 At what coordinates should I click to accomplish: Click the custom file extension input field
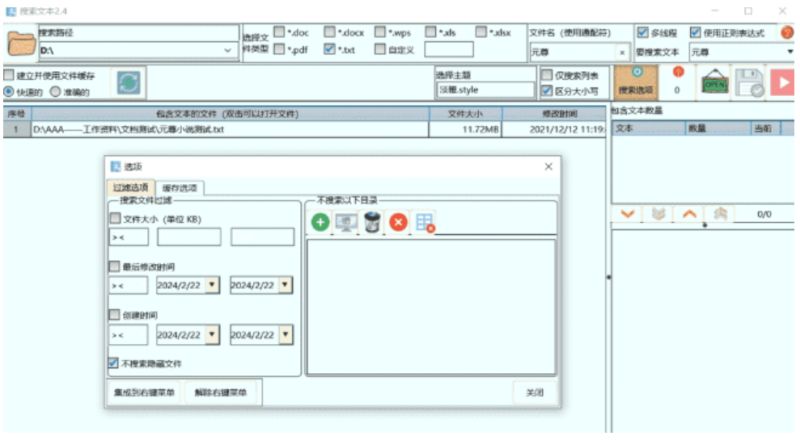click(x=449, y=49)
